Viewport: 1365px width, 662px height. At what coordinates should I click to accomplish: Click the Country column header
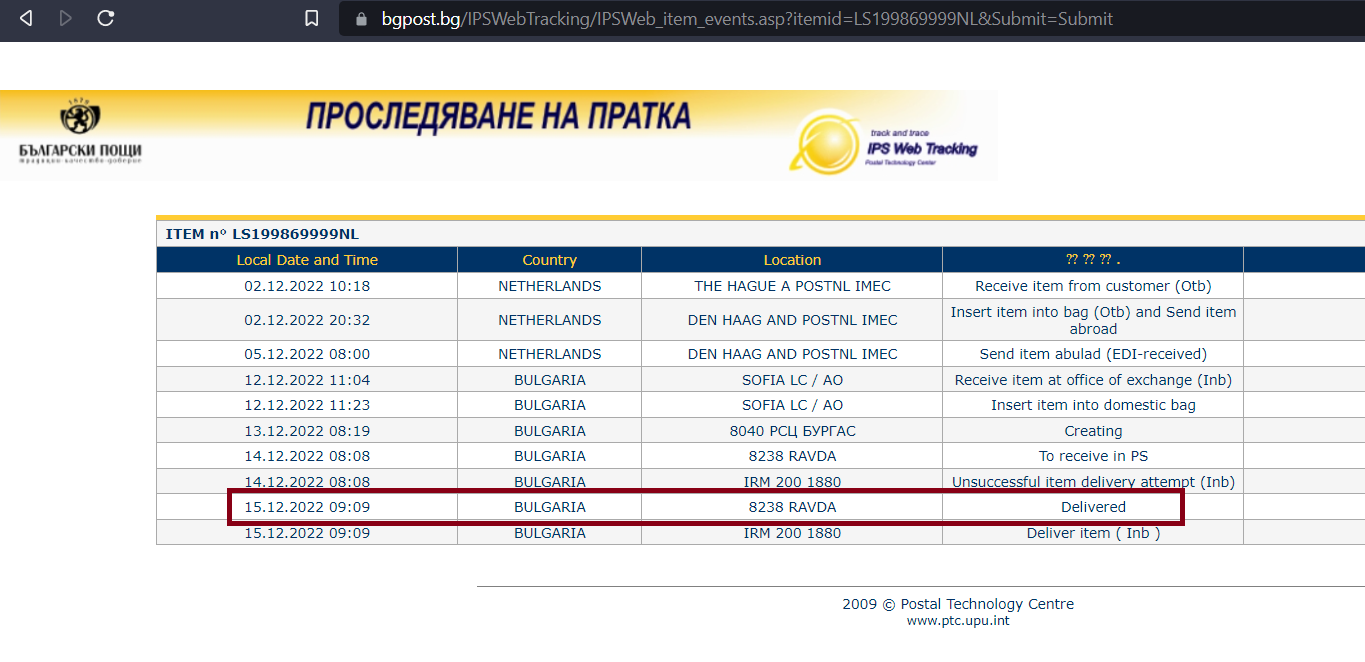pyautogui.click(x=549, y=260)
